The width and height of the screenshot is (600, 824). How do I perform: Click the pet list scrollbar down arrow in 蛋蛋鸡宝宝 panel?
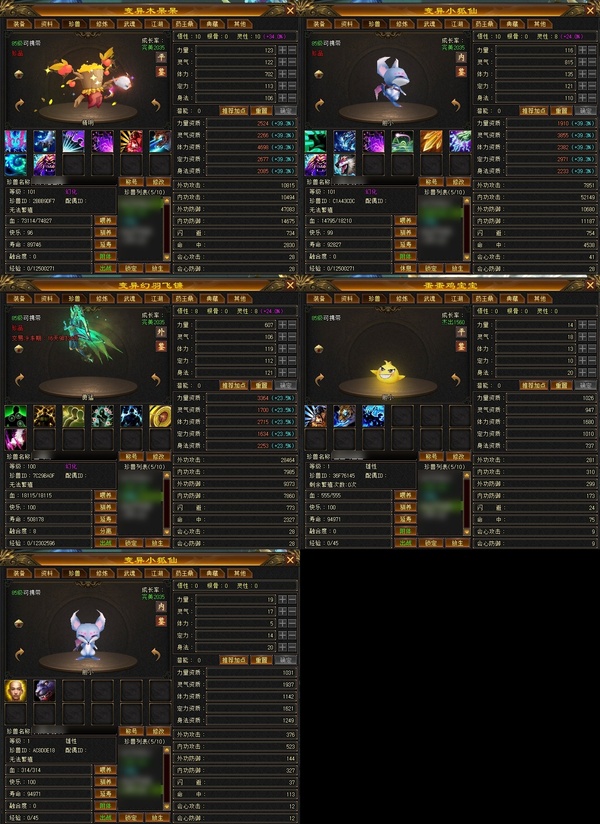[x=467, y=532]
